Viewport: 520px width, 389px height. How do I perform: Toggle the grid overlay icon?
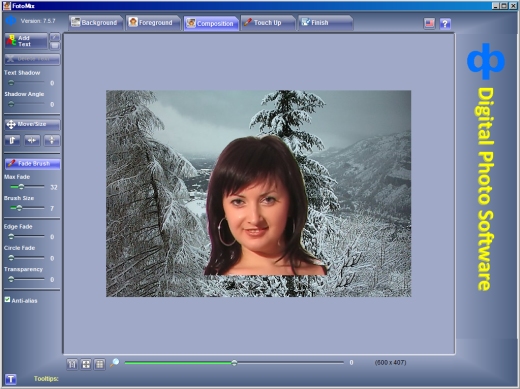[x=100, y=364]
